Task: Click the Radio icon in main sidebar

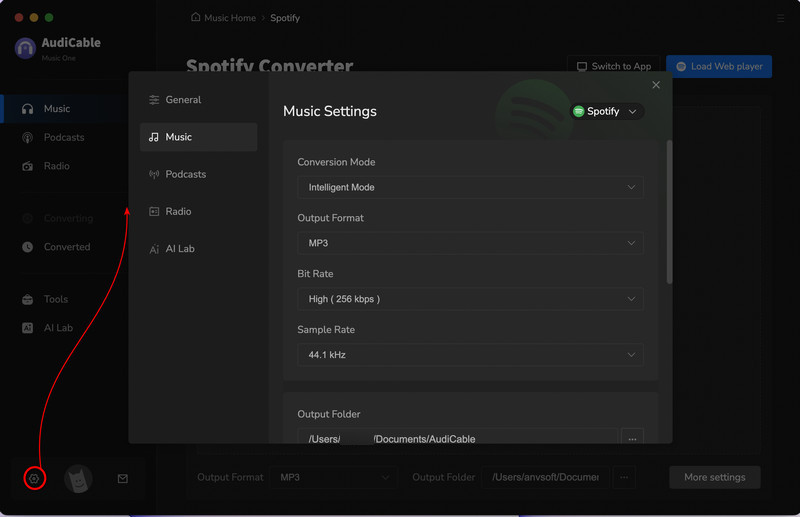Action: [x=28, y=166]
